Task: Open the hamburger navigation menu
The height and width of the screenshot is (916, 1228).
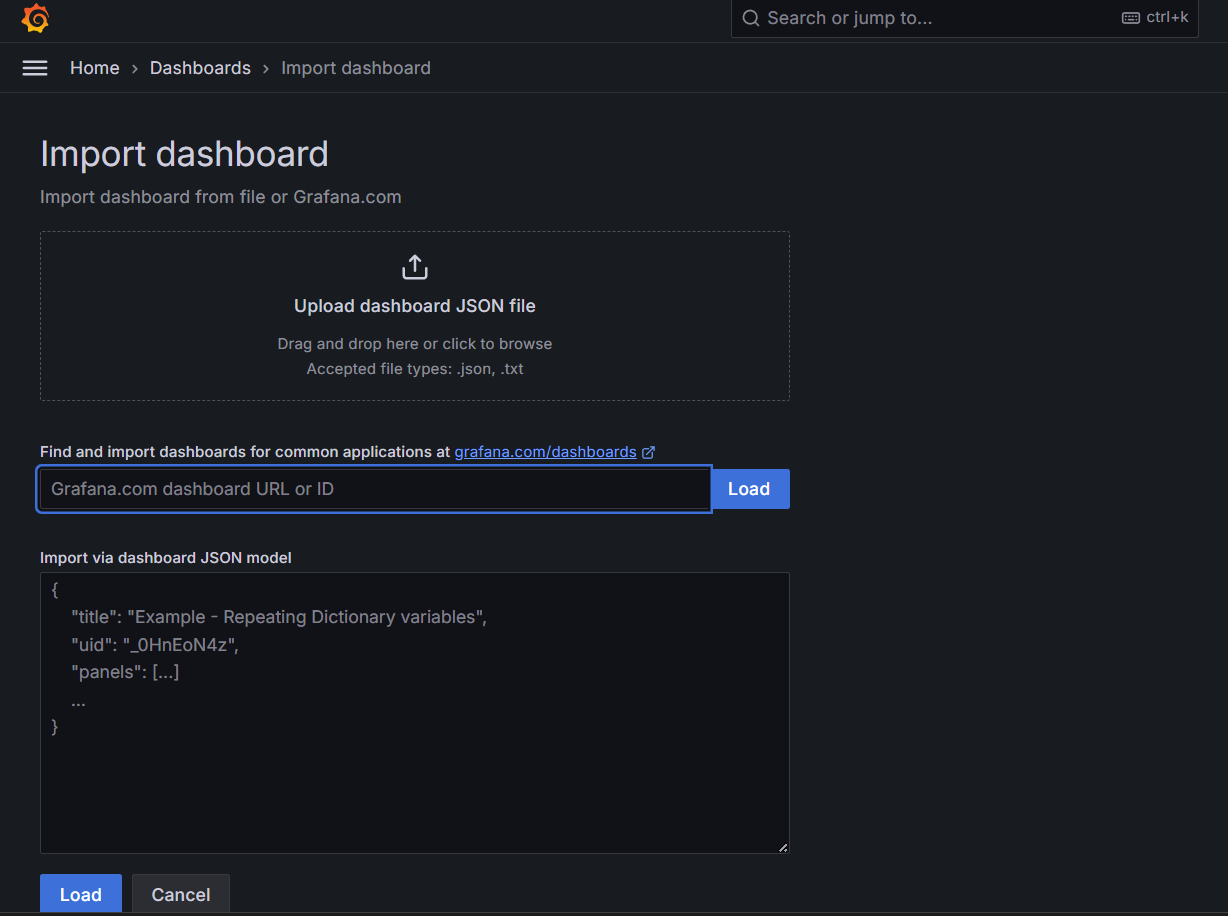Action: (x=35, y=68)
